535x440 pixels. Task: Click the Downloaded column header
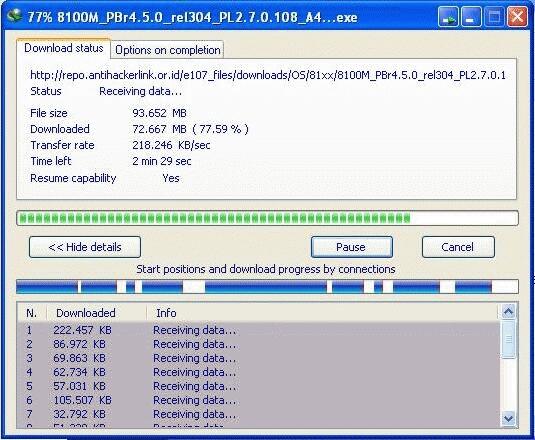click(x=96, y=313)
